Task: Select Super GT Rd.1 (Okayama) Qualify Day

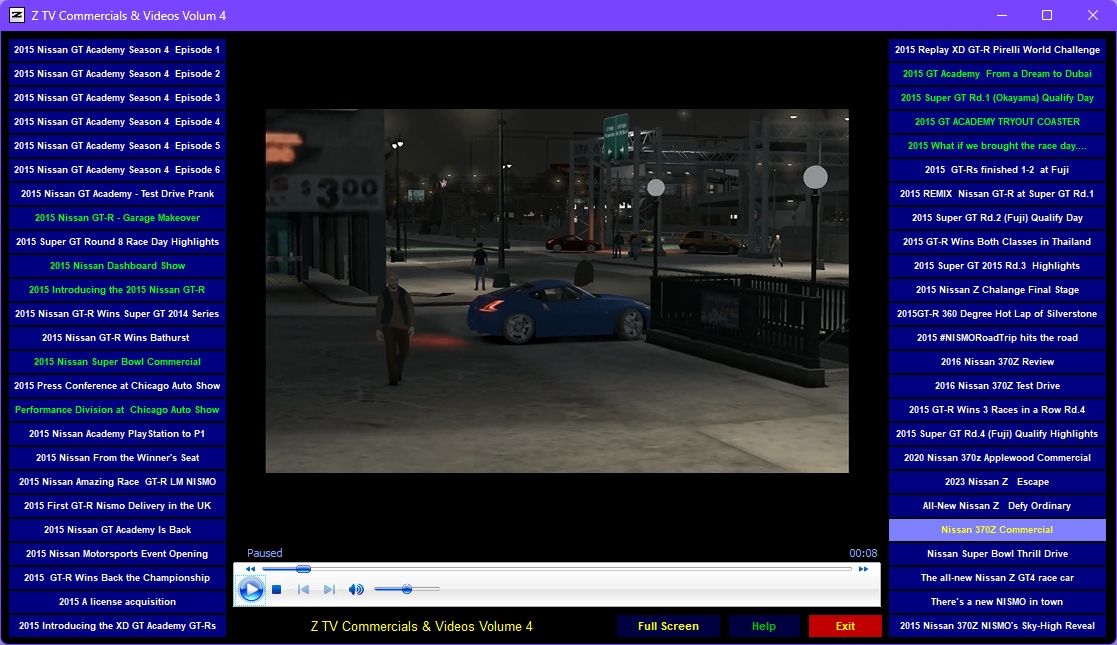Action: point(997,98)
